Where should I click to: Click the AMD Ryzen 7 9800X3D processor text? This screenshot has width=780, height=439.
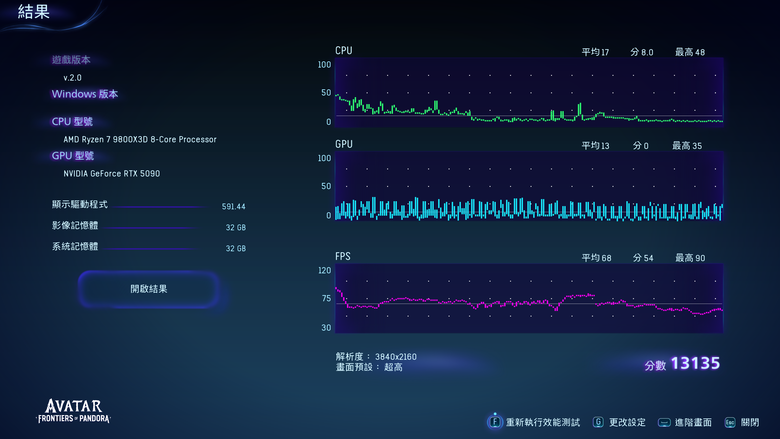[140, 140]
